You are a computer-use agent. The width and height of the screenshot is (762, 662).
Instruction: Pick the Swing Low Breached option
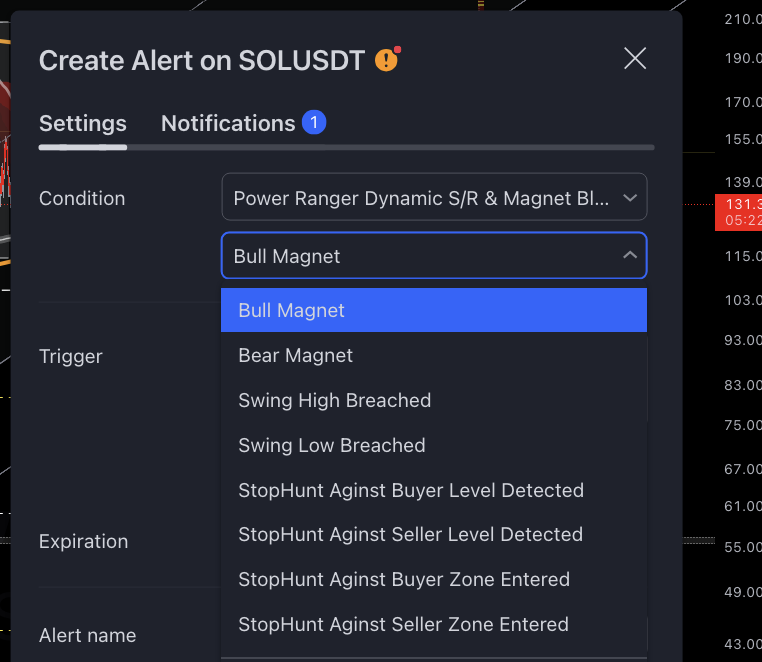click(x=331, y=445)
